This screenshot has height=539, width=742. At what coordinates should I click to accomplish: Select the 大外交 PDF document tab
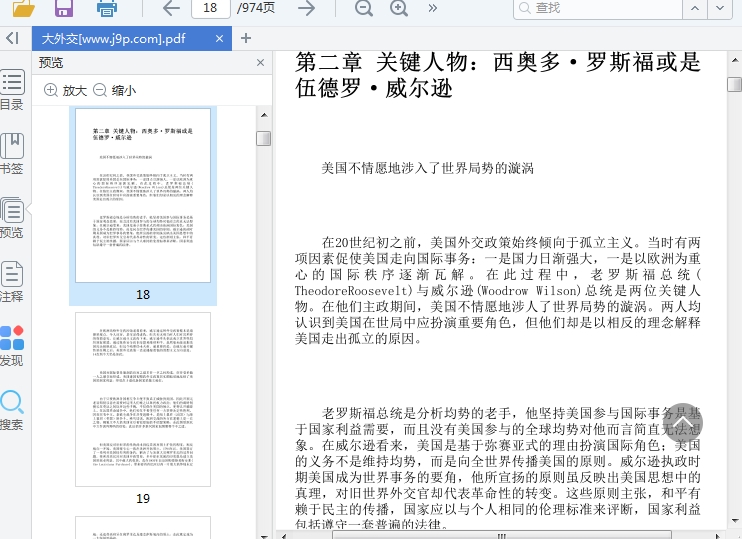point(112,39)
